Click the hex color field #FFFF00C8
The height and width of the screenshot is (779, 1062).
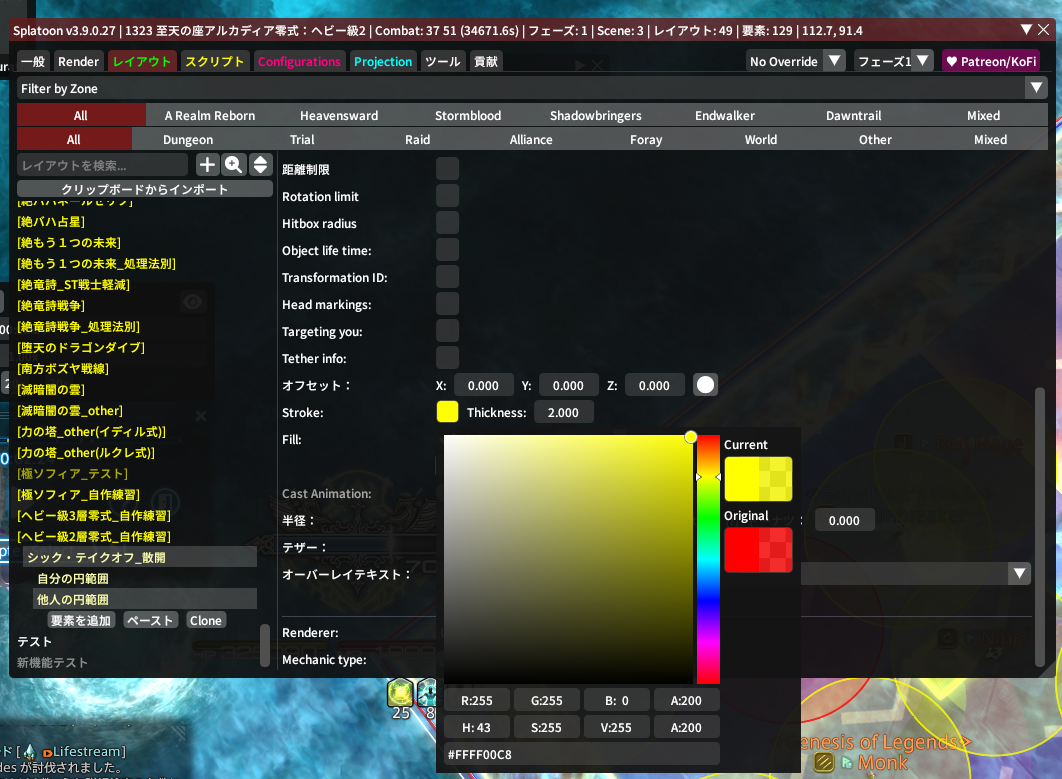tap(581, 754)
